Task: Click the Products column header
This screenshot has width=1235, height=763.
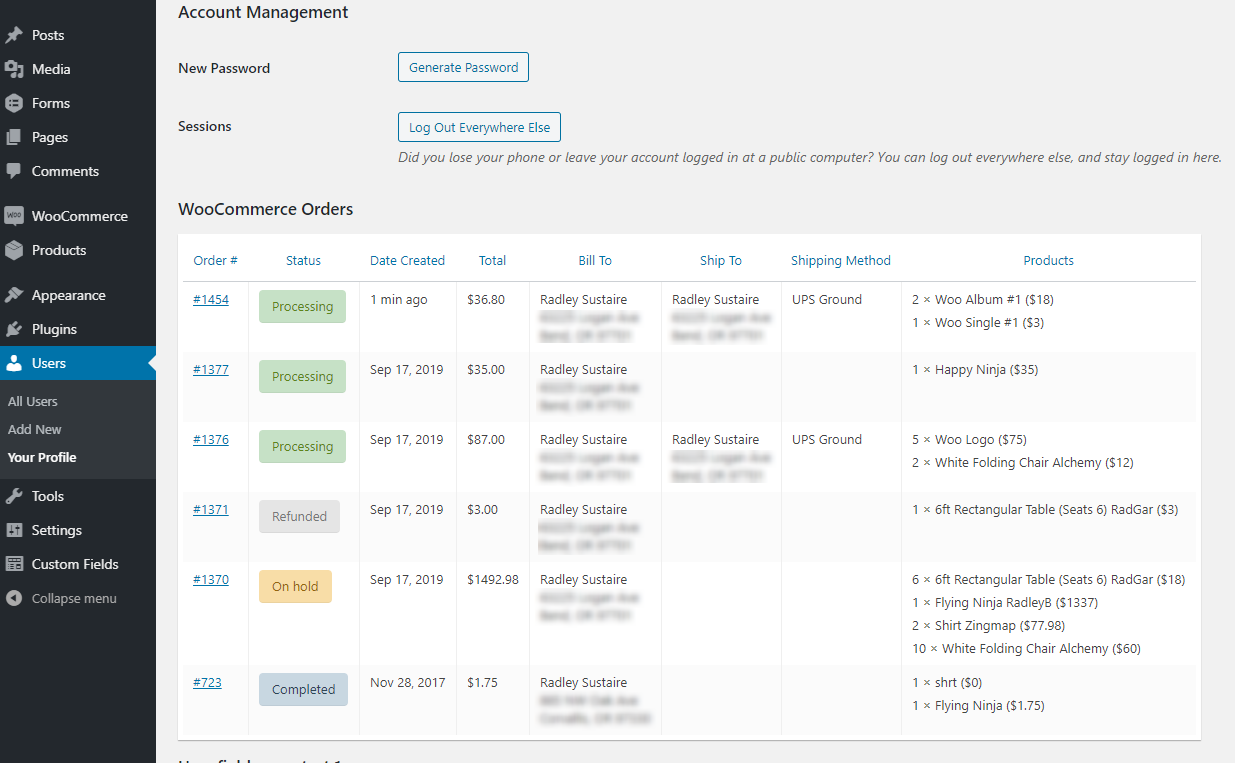Action: coord(1048,260)
